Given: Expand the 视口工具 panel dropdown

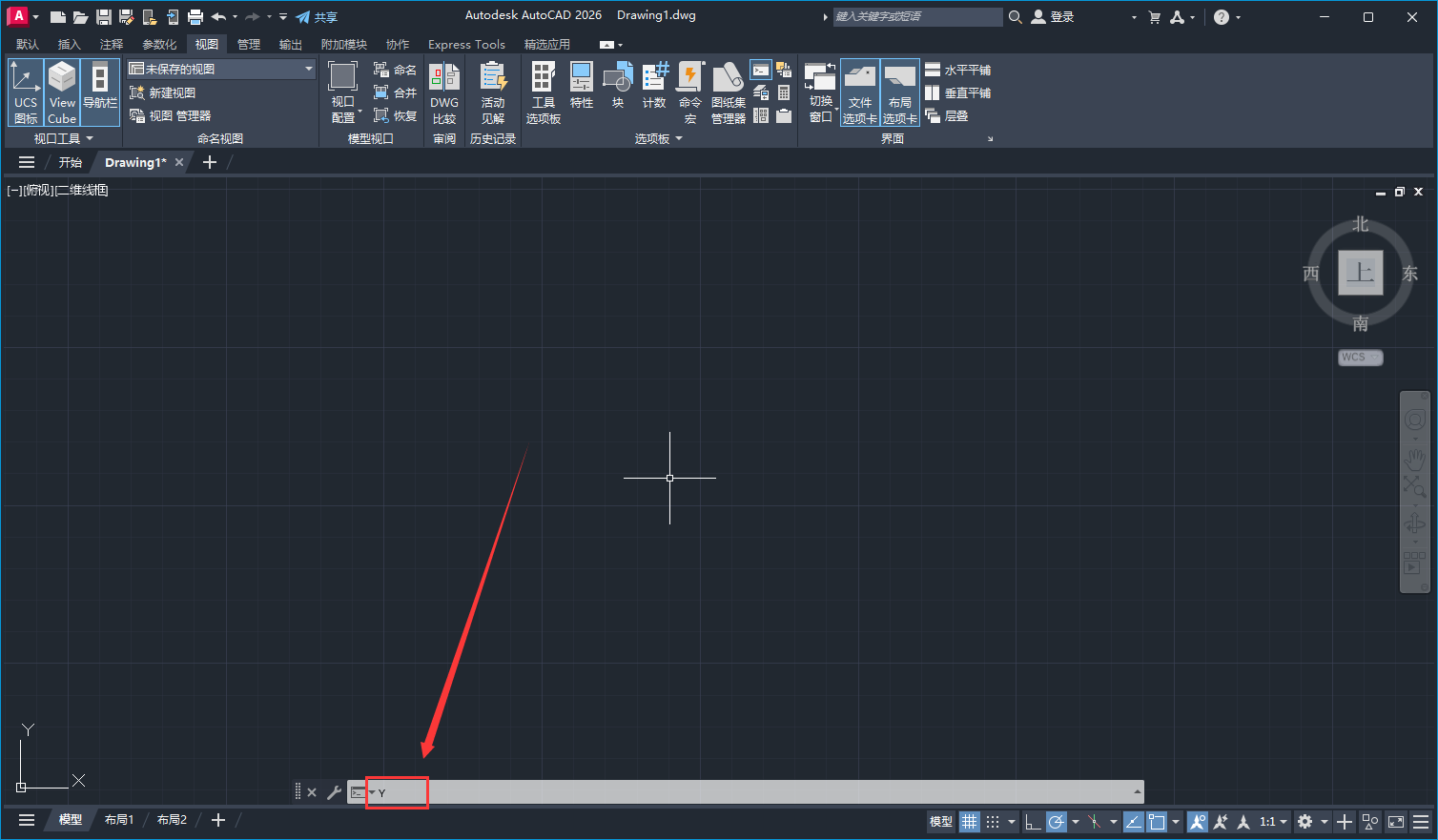Looking at the screenshot, I should coord(64,139).
